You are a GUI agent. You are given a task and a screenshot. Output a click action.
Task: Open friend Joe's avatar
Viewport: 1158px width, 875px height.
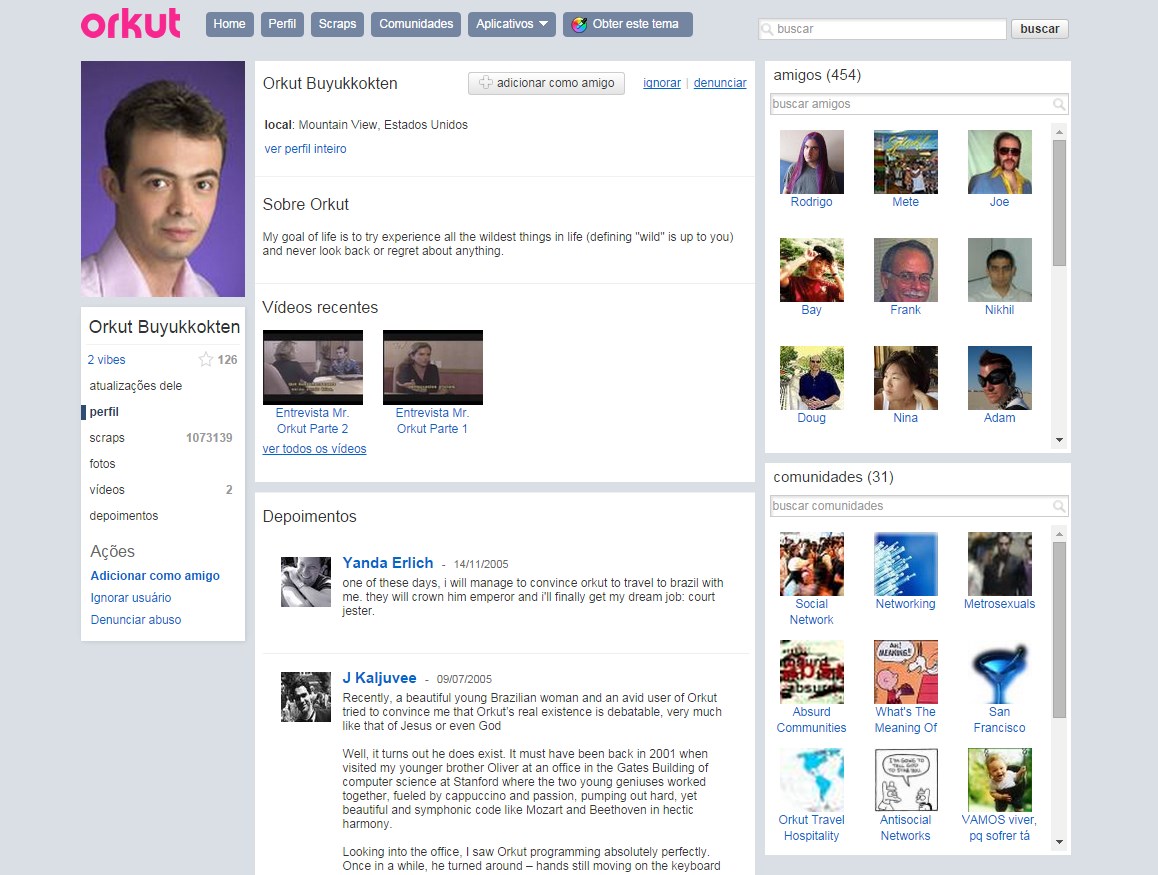pyautogui.click(x=999, y=162)
